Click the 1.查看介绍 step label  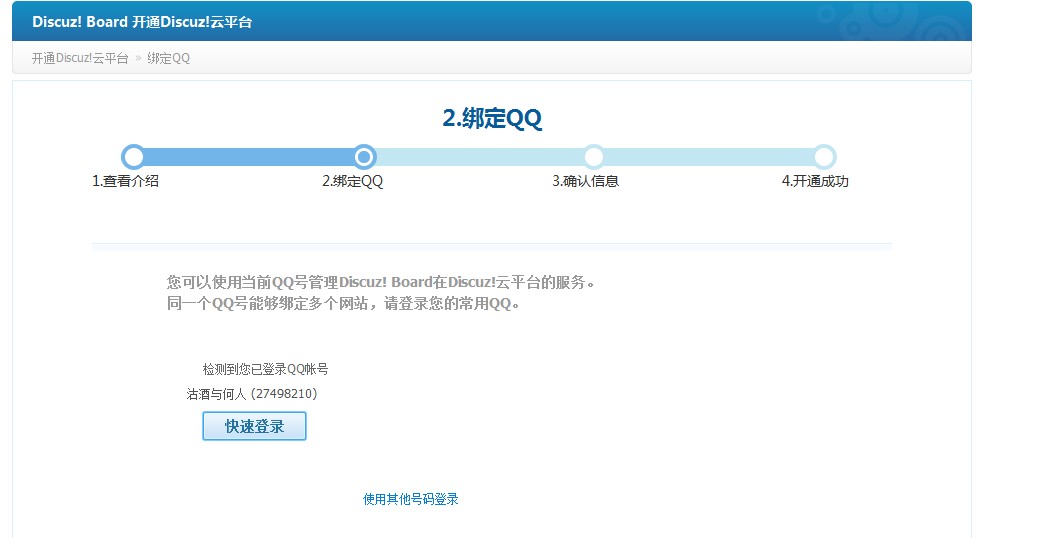(126, 181)
